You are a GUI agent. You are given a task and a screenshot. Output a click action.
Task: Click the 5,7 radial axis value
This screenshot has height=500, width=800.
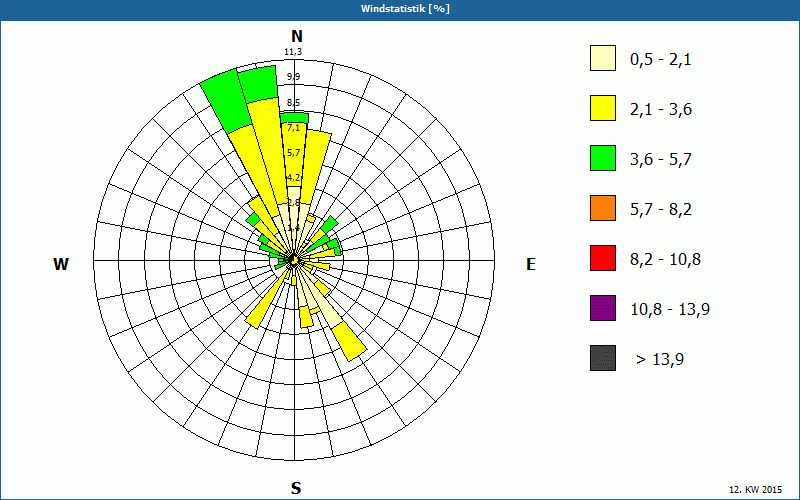pyautogui.click(x=293, y=153)
